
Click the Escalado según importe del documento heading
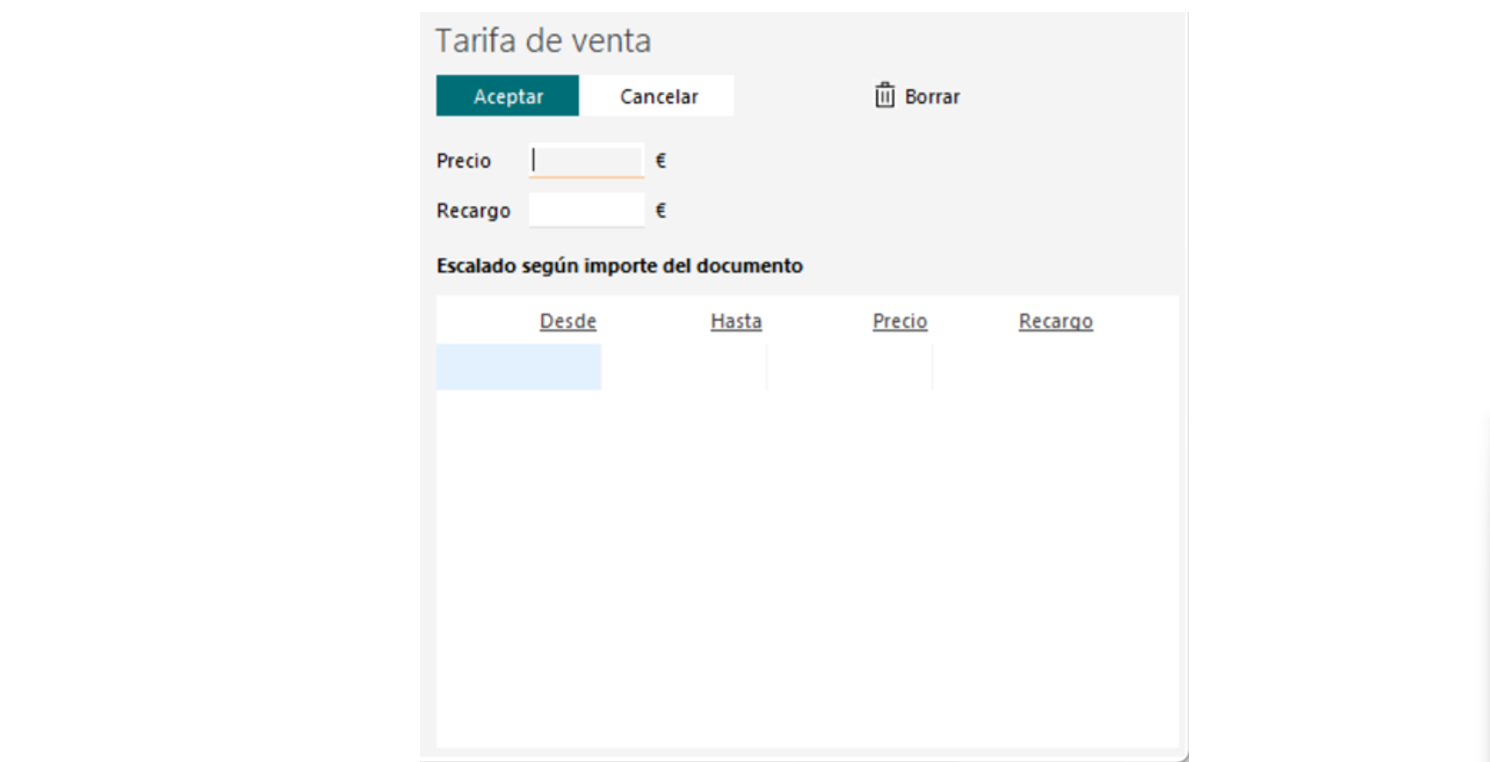pos(619,267)
